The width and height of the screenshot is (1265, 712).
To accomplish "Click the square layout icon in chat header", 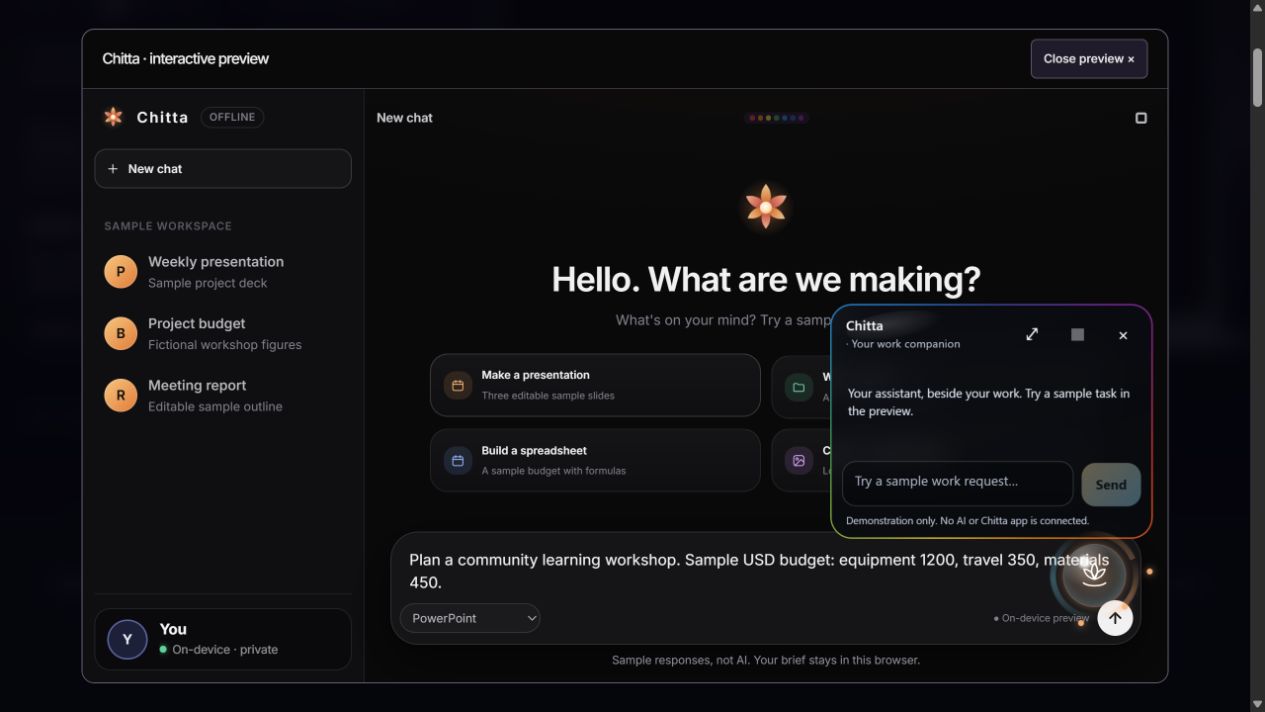I will pyautogui.click(x=1141, y=118).
